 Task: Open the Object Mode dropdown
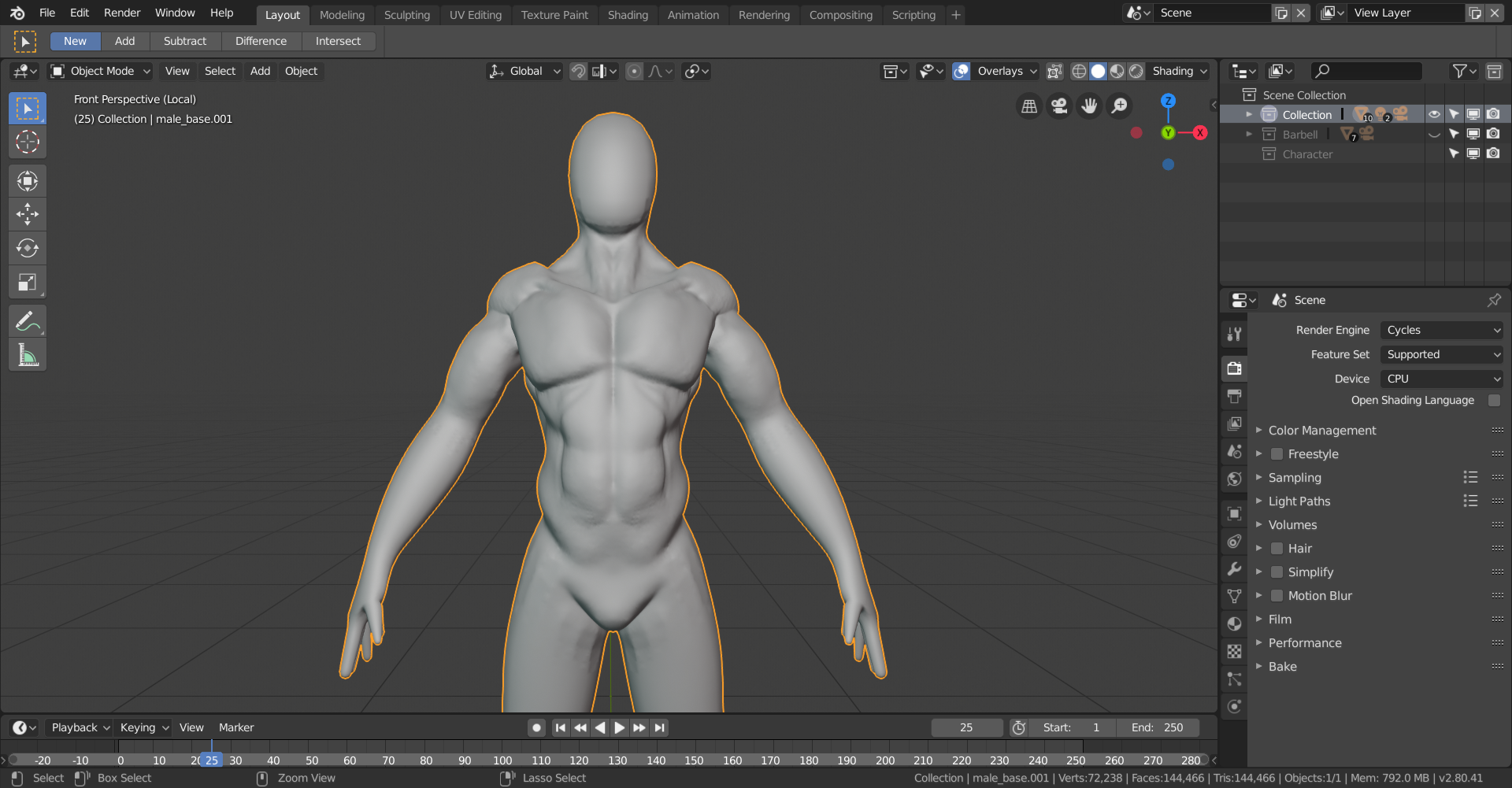(100, 71)
